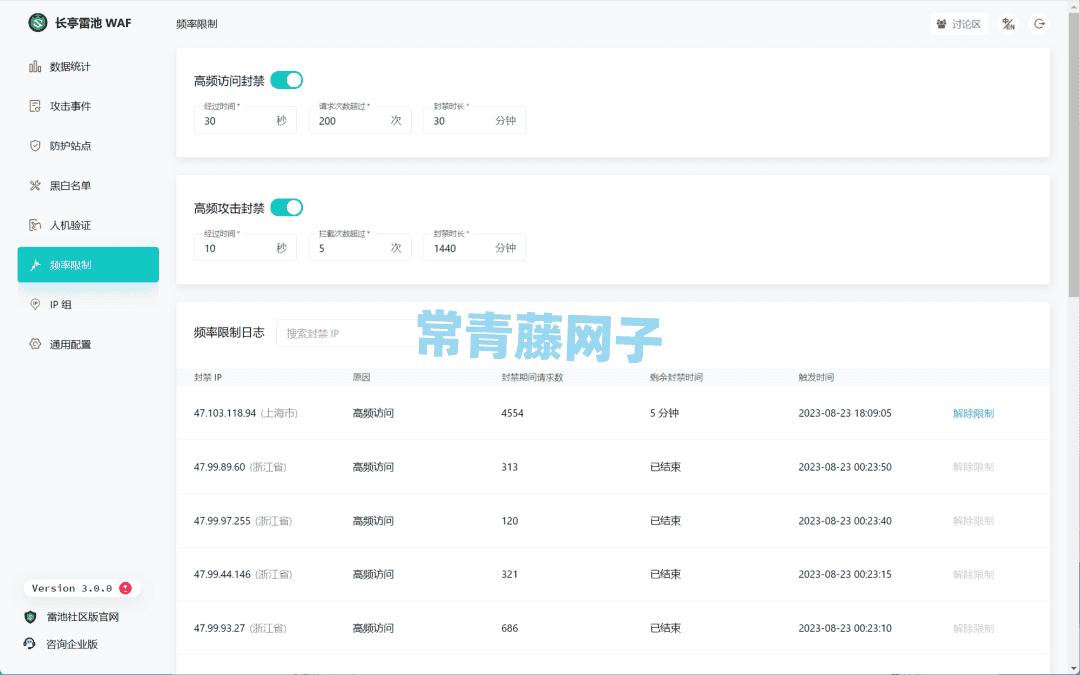1080x675 pixels.
Task: Open the 讨论区 discussion button
Action: [959, 23]
